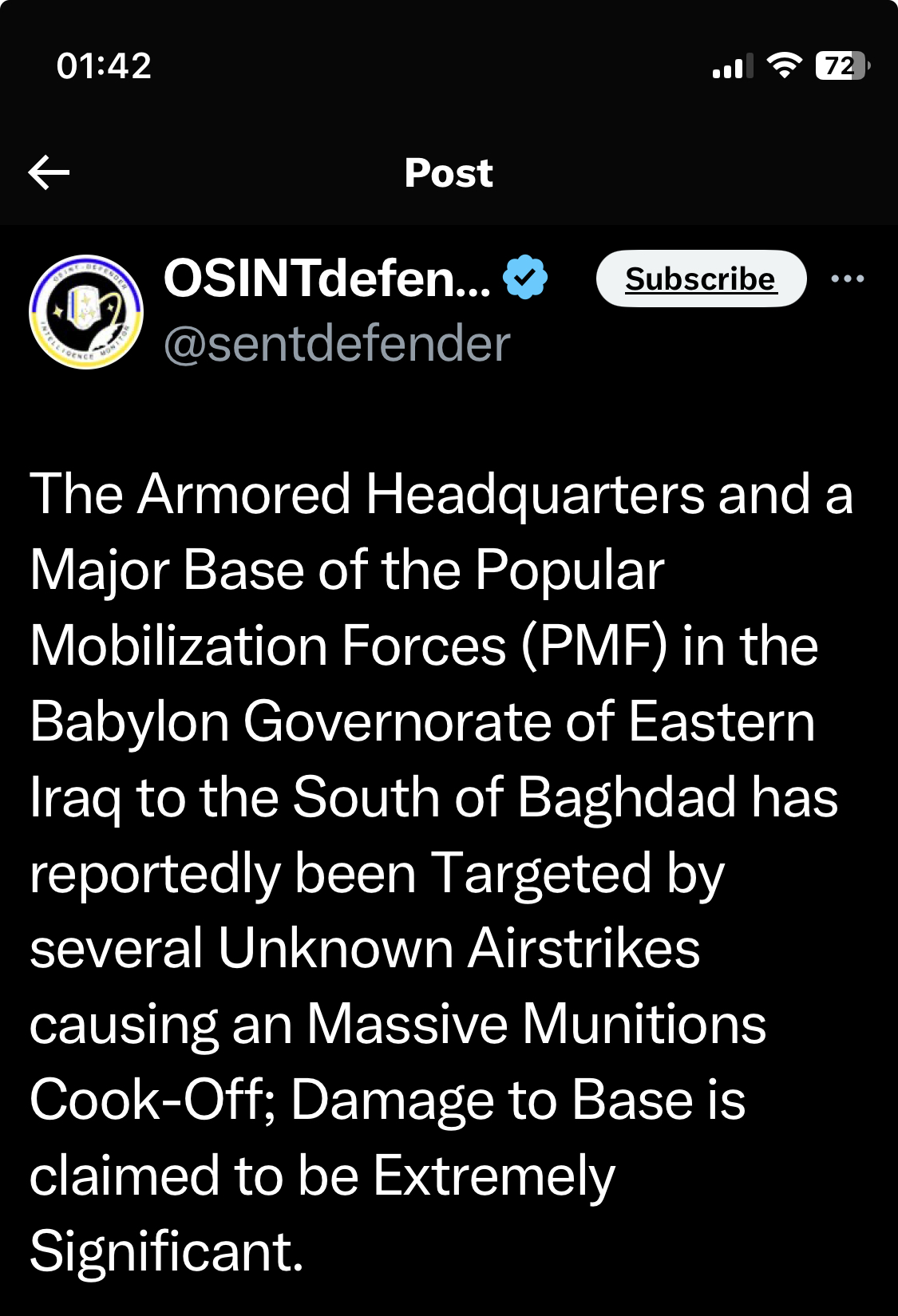The width and height of the screenshot is (898, 1316).
Task: Open the OSINTdefender profile avatar
Action: [86, 312]
